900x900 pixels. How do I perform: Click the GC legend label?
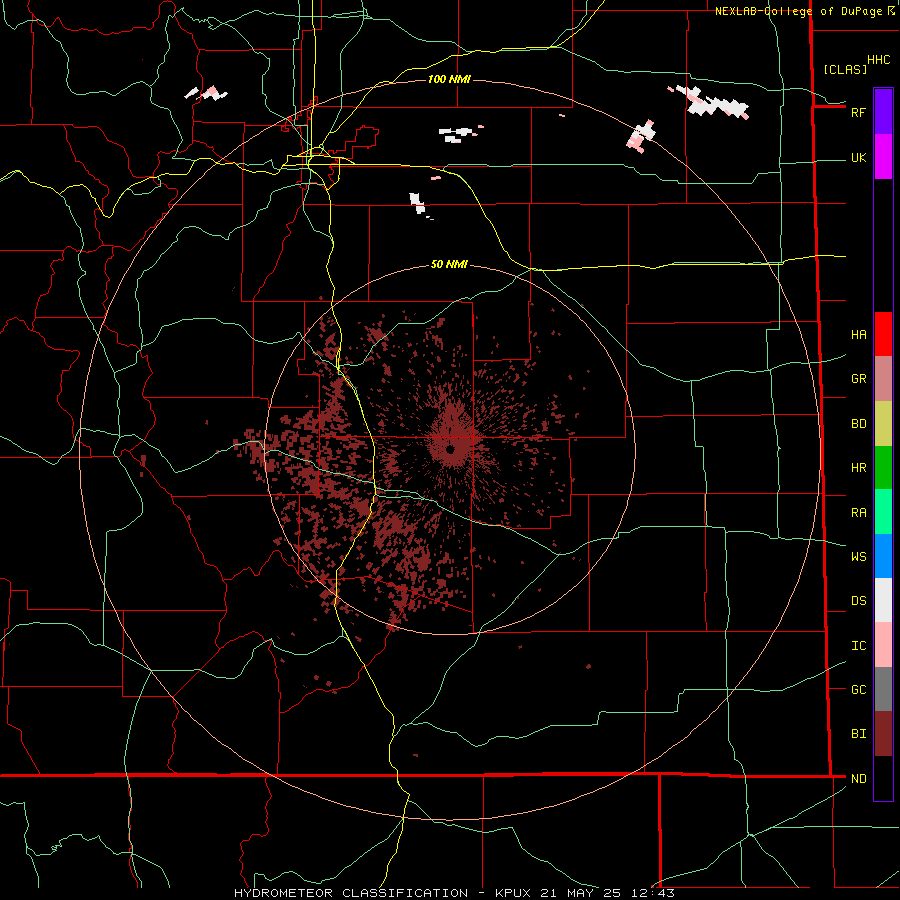tap(858, 690)
